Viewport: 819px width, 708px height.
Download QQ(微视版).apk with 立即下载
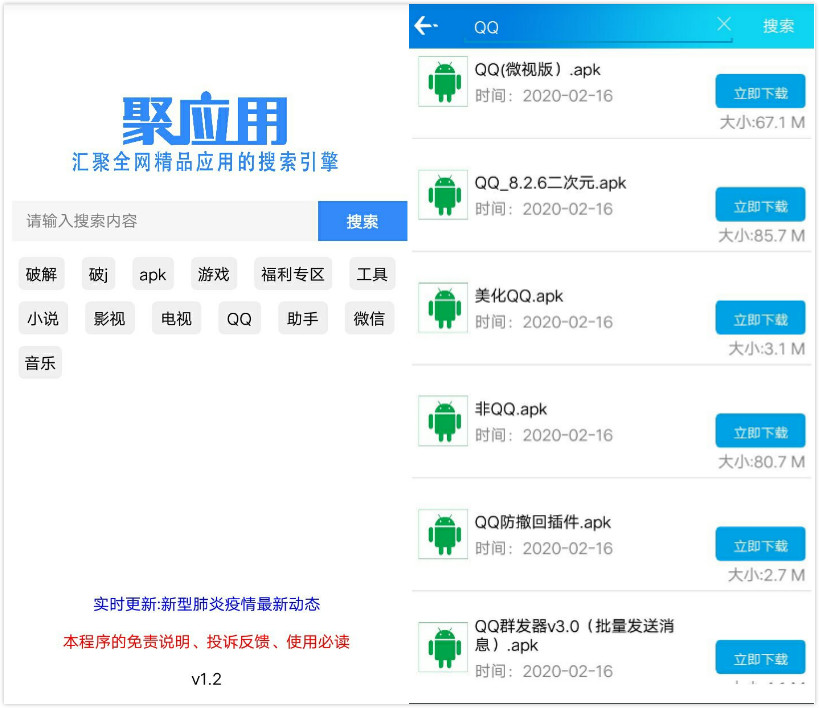(x=760, y=92)
